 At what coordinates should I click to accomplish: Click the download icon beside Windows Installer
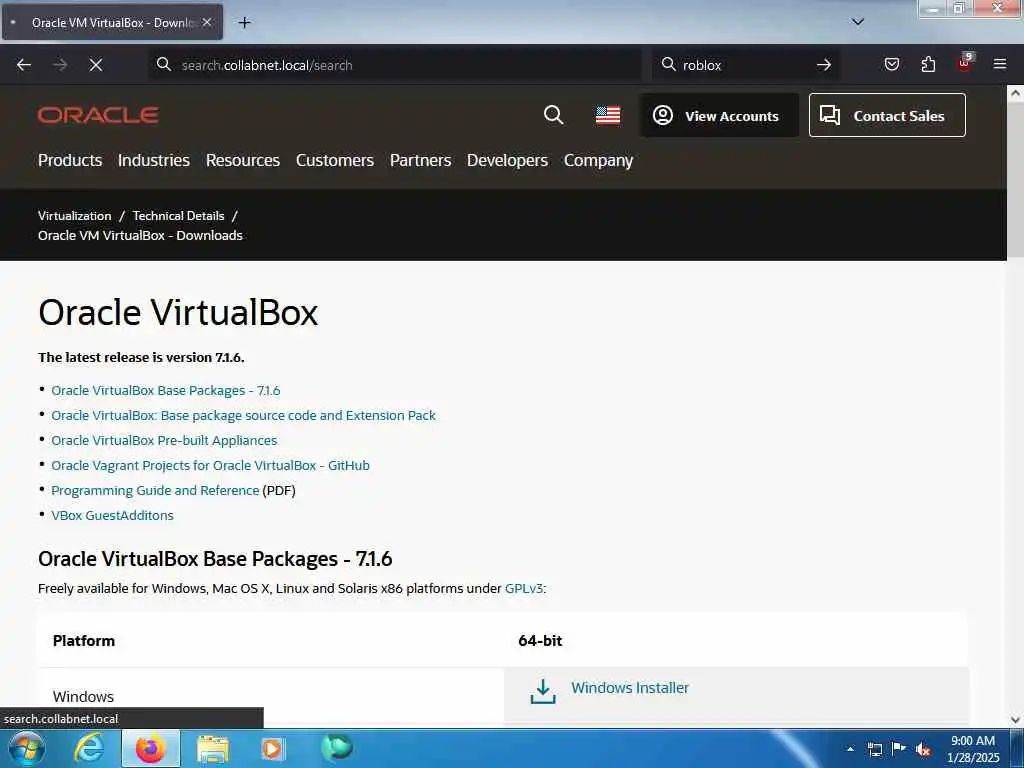(x=543, y=691)
